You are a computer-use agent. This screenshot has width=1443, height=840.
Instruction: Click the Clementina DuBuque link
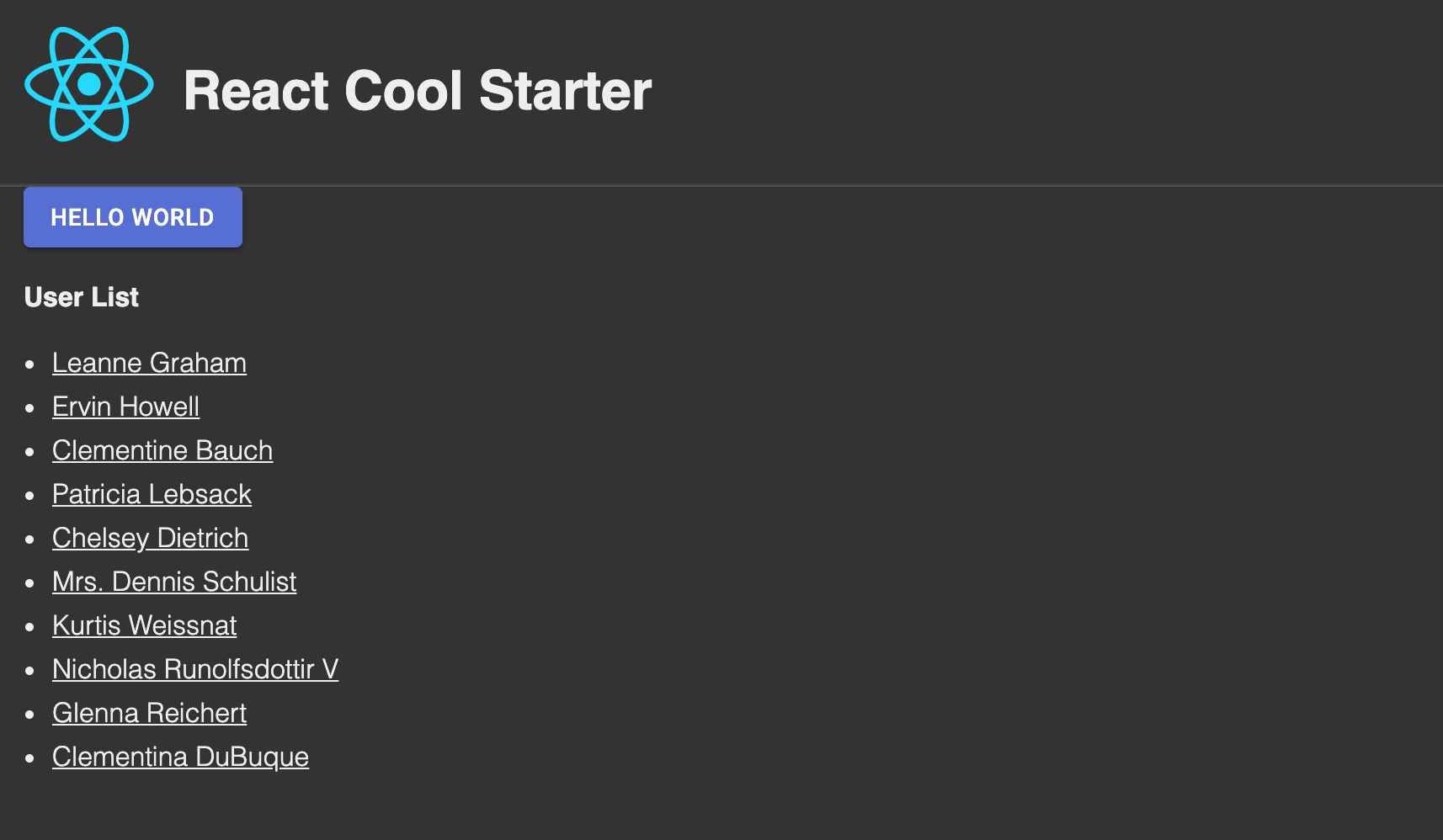click(x=180, y=758)
